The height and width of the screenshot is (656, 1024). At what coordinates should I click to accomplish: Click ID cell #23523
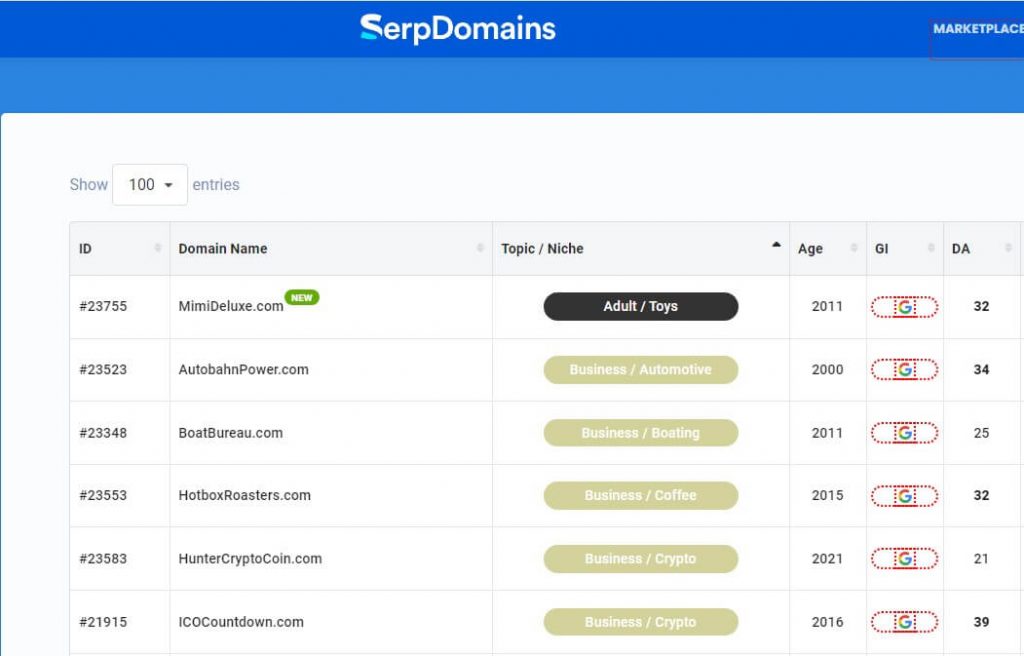tap(103, 370)
